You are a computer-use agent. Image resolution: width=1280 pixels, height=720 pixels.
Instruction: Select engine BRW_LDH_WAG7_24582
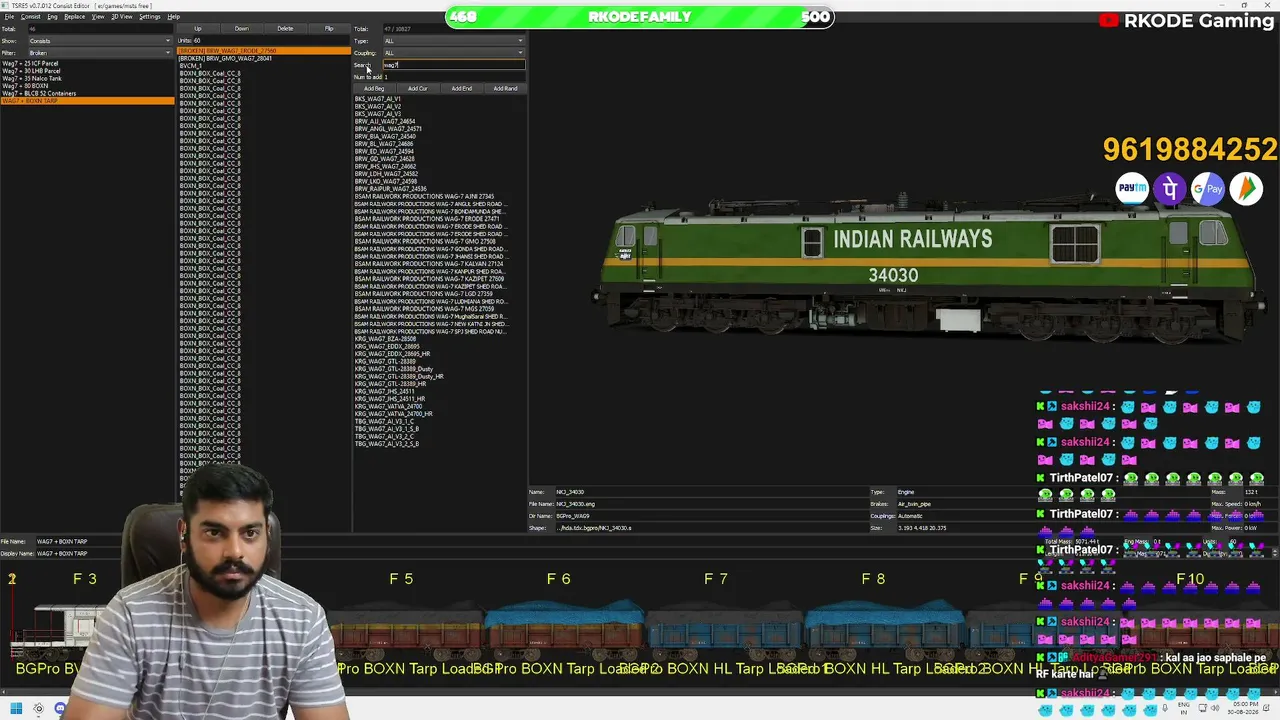click(386, 174)
